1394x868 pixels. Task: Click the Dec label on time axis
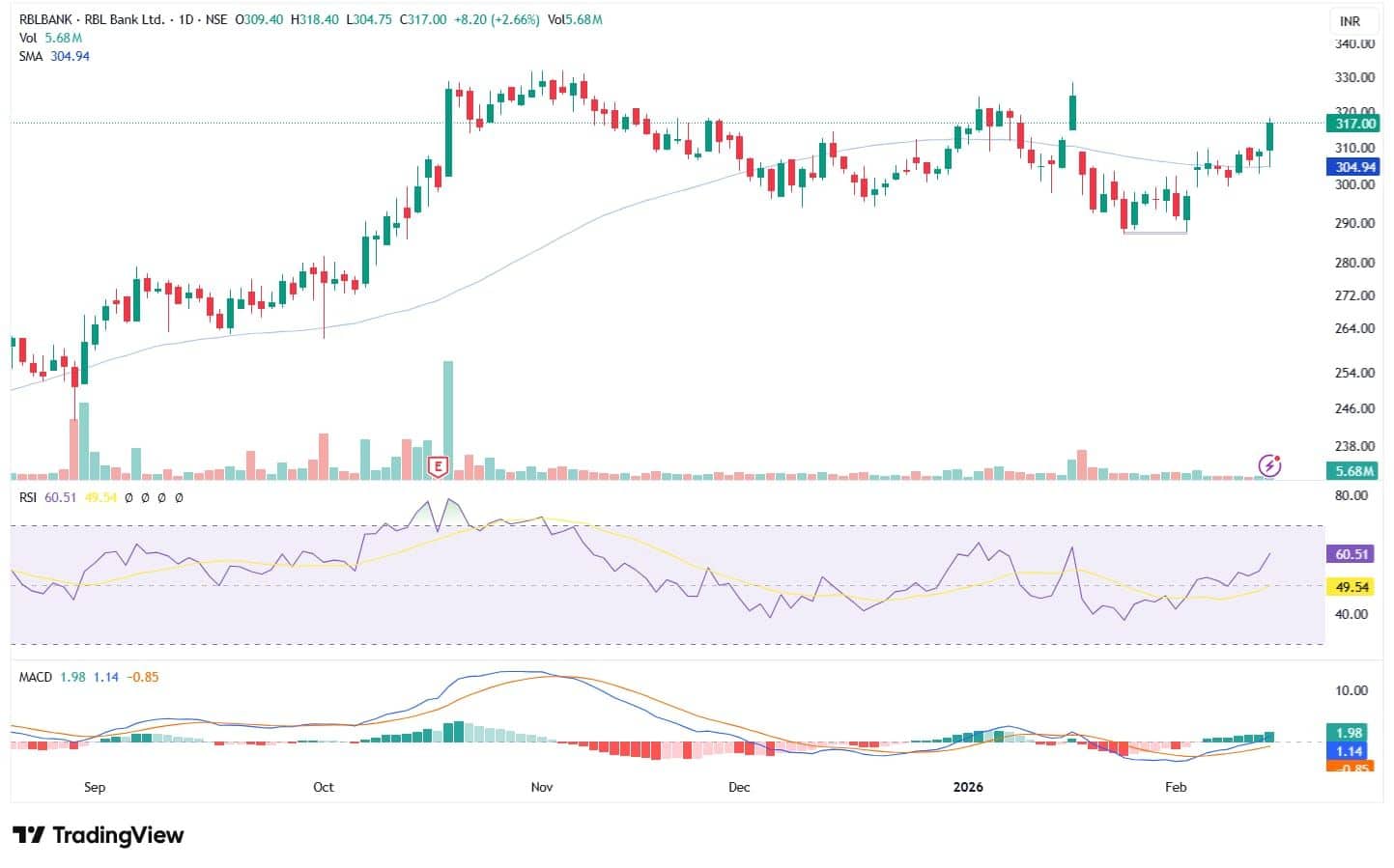(x=739, y=787)
